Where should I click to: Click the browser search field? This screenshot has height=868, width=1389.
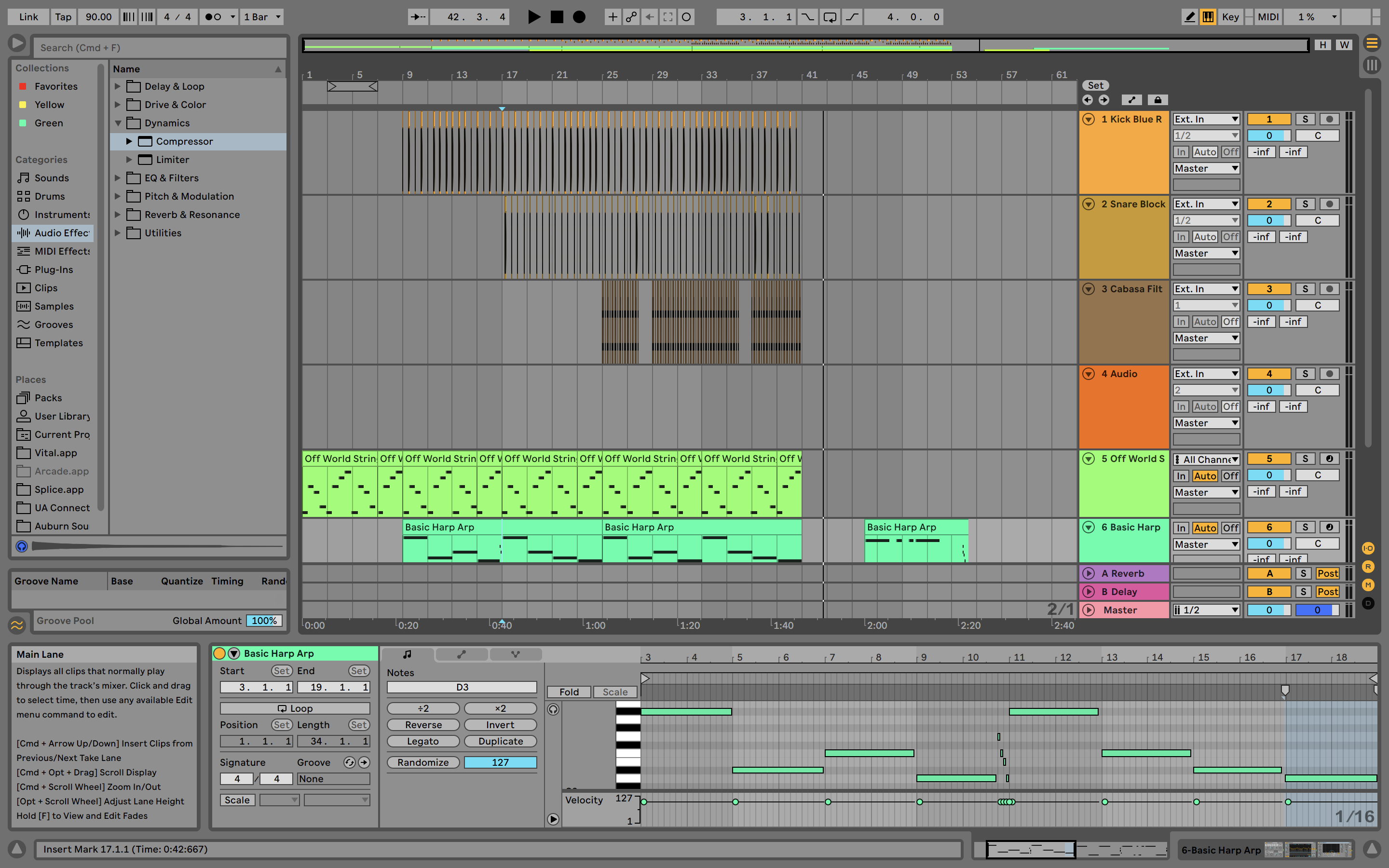[160, 48]
